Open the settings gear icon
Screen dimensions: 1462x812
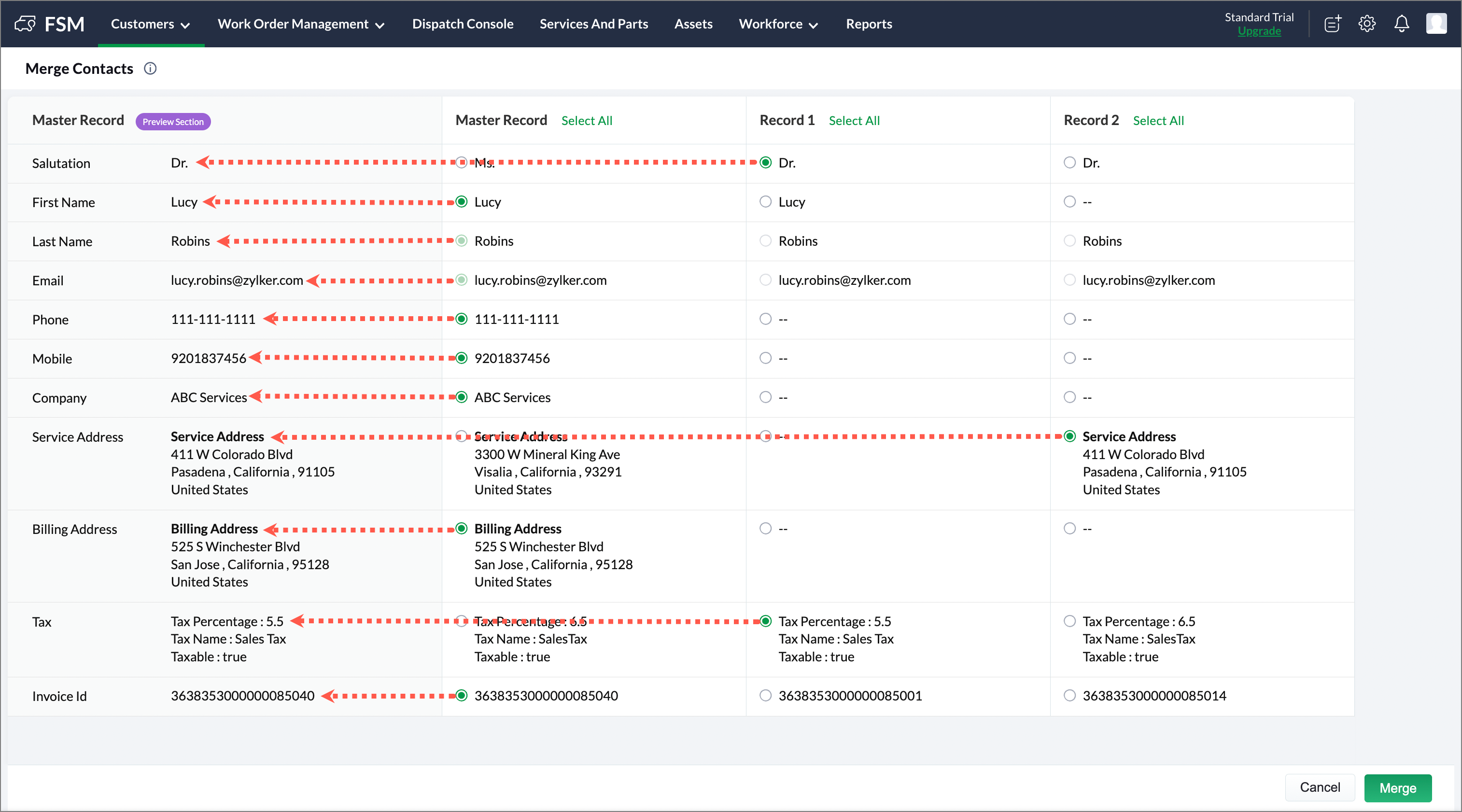tap(1367, 24)
